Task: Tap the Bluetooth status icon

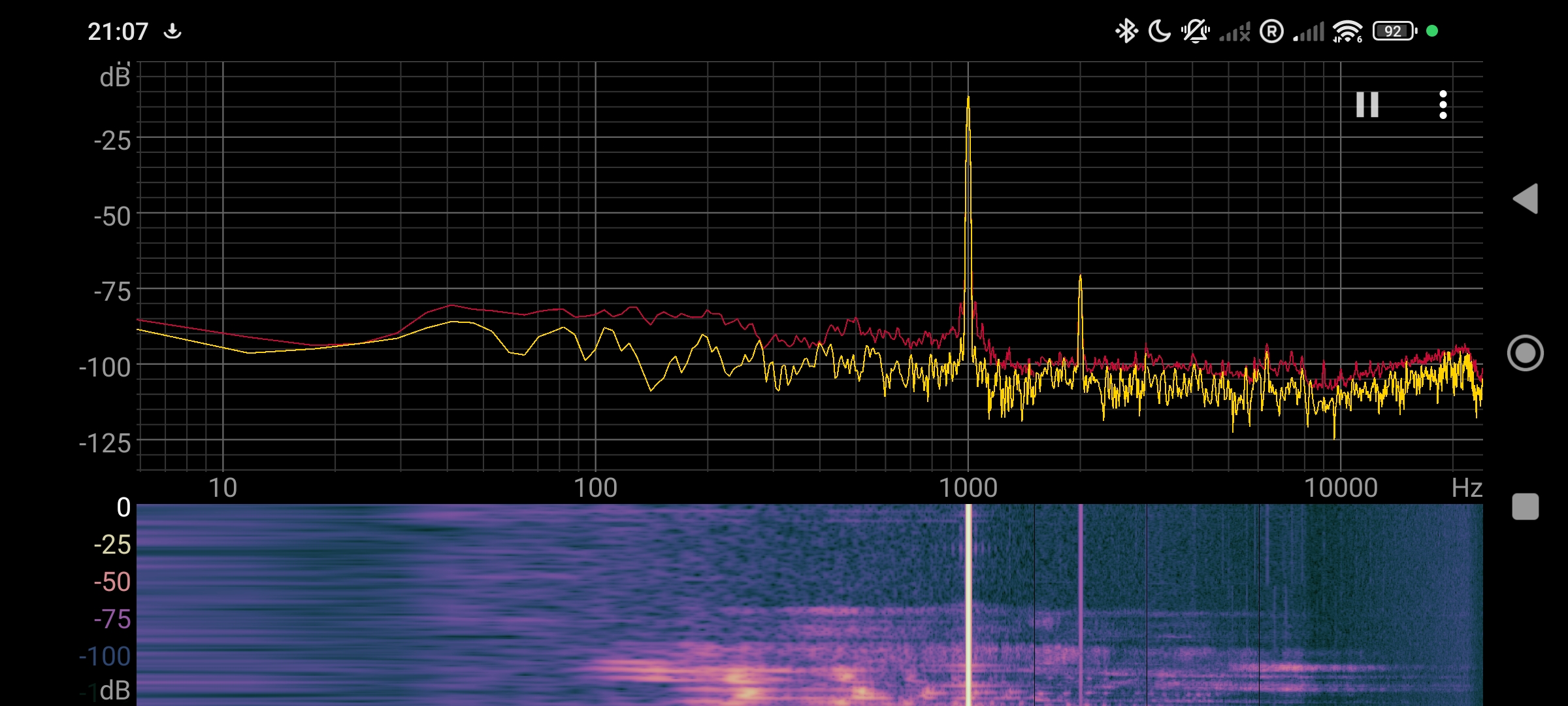Action: [x=1126, y=31]
